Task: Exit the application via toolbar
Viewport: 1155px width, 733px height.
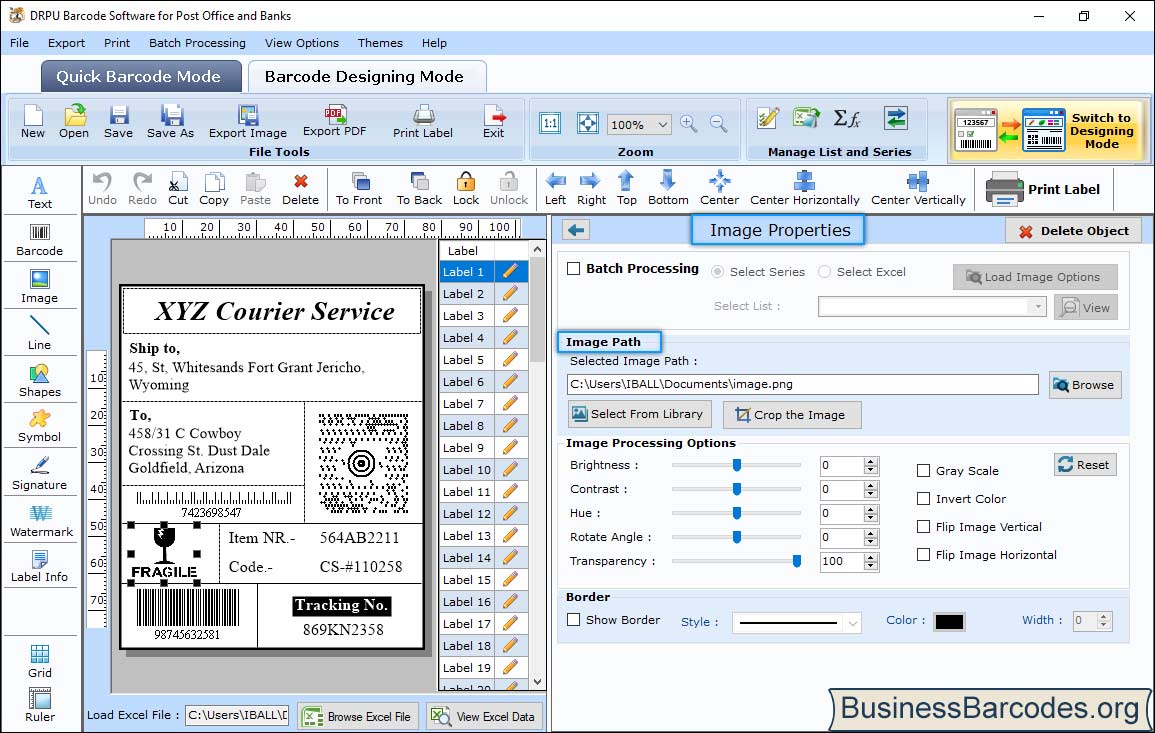Action: click(x=494, y=122)
